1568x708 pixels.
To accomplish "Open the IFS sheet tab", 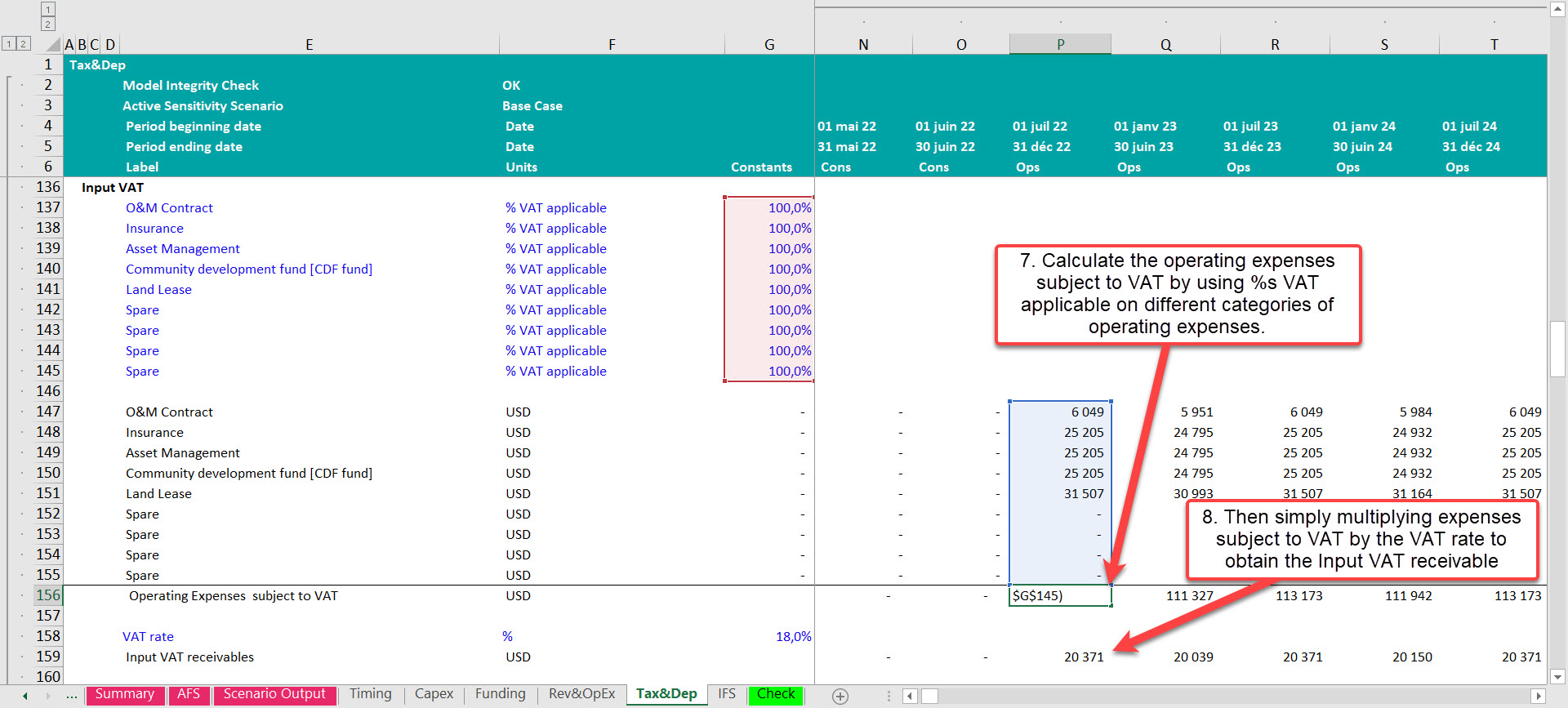I will (727, 694).
